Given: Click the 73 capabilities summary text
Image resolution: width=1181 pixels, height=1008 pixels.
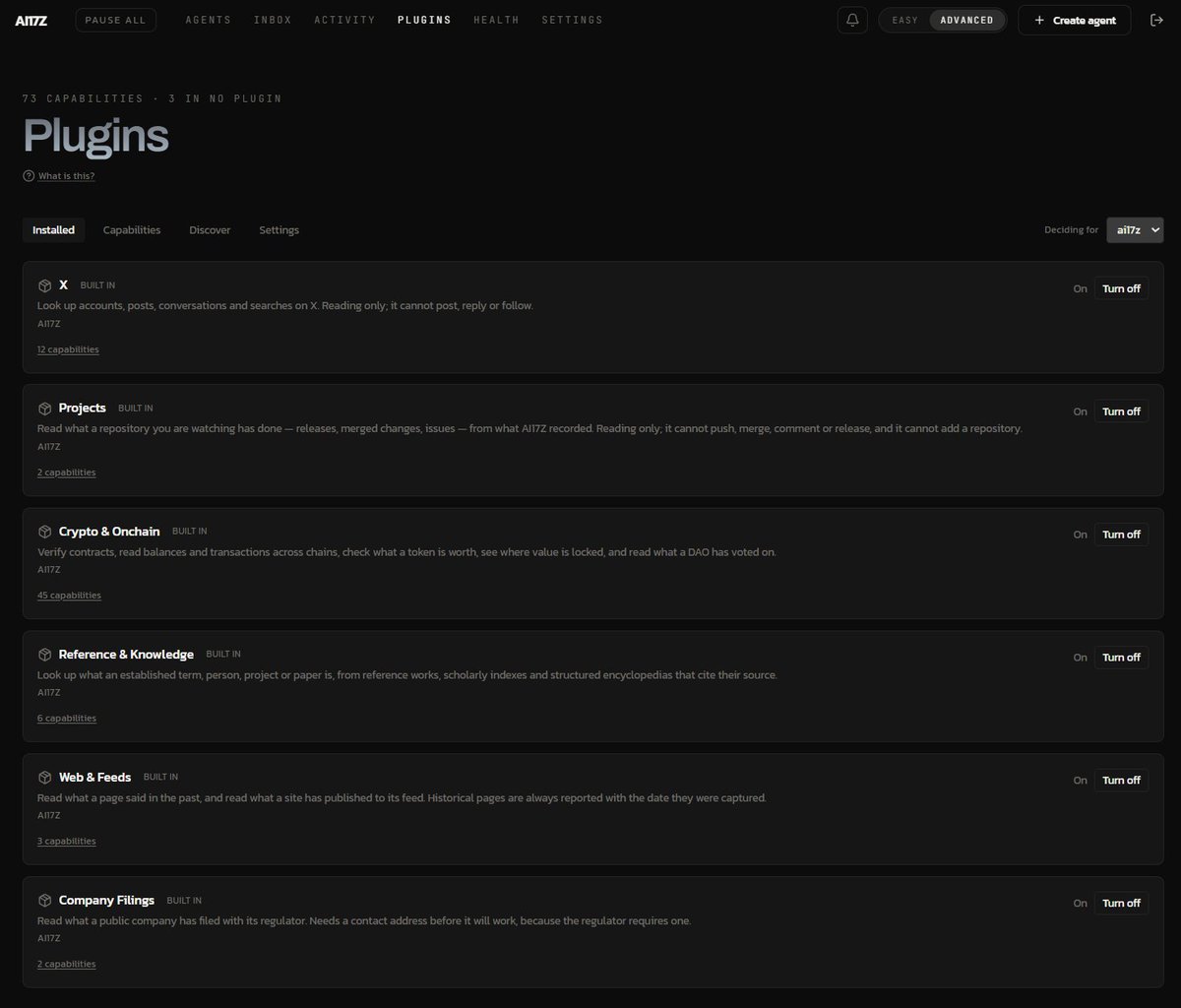Looking at the screenshot, I should click(x=153, y=98).
